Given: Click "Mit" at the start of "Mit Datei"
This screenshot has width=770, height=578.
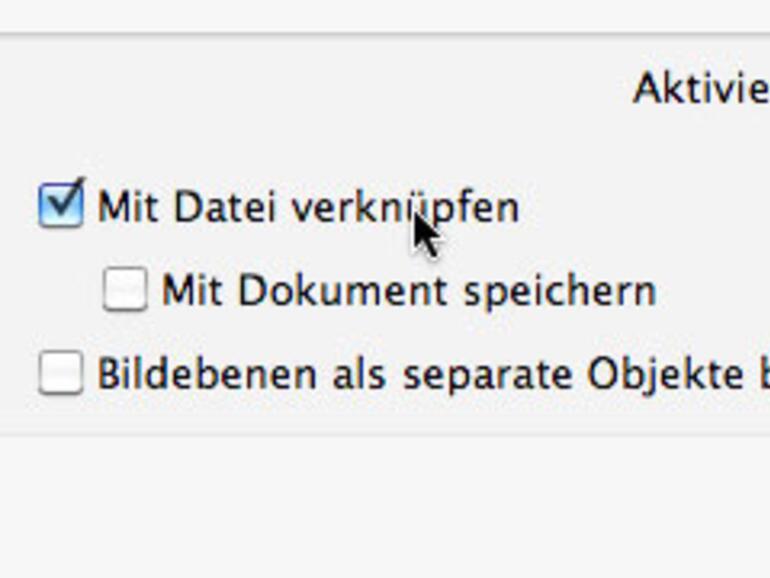Looking at the screenshot, I should [128, 208].
